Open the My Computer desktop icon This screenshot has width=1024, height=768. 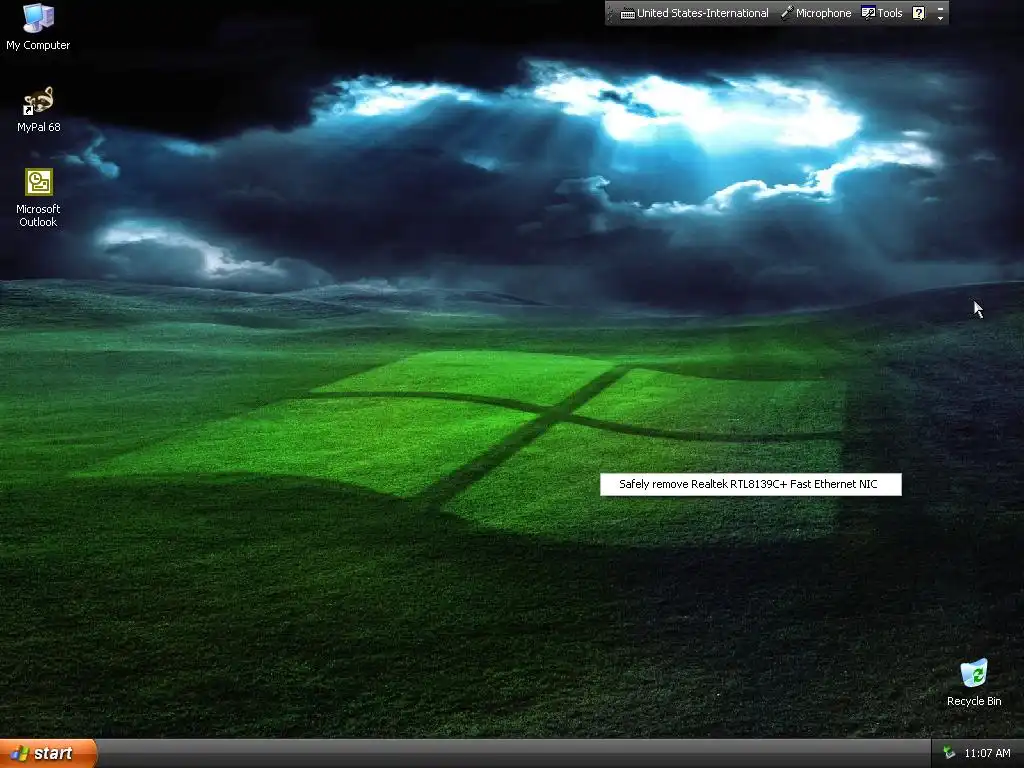pos(38,27)
